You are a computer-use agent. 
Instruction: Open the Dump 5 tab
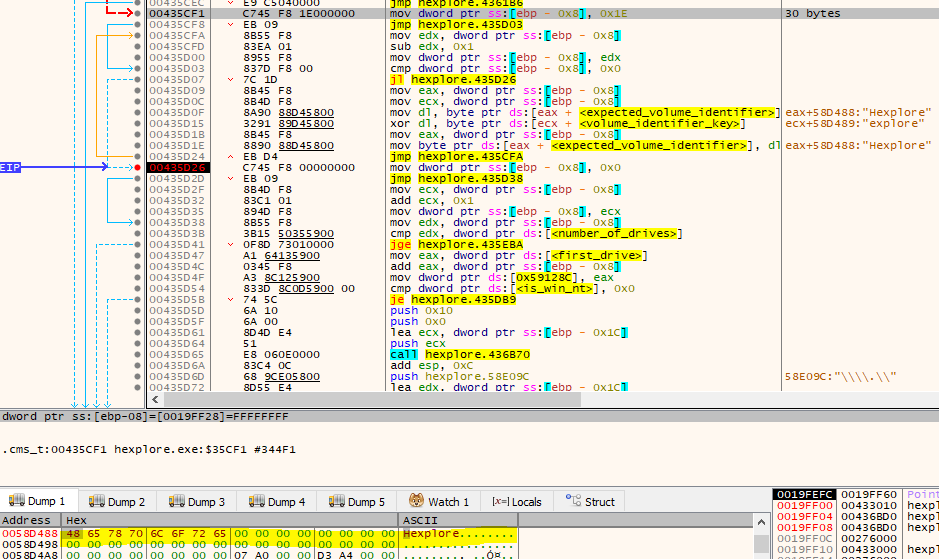[x=358, y=501]
